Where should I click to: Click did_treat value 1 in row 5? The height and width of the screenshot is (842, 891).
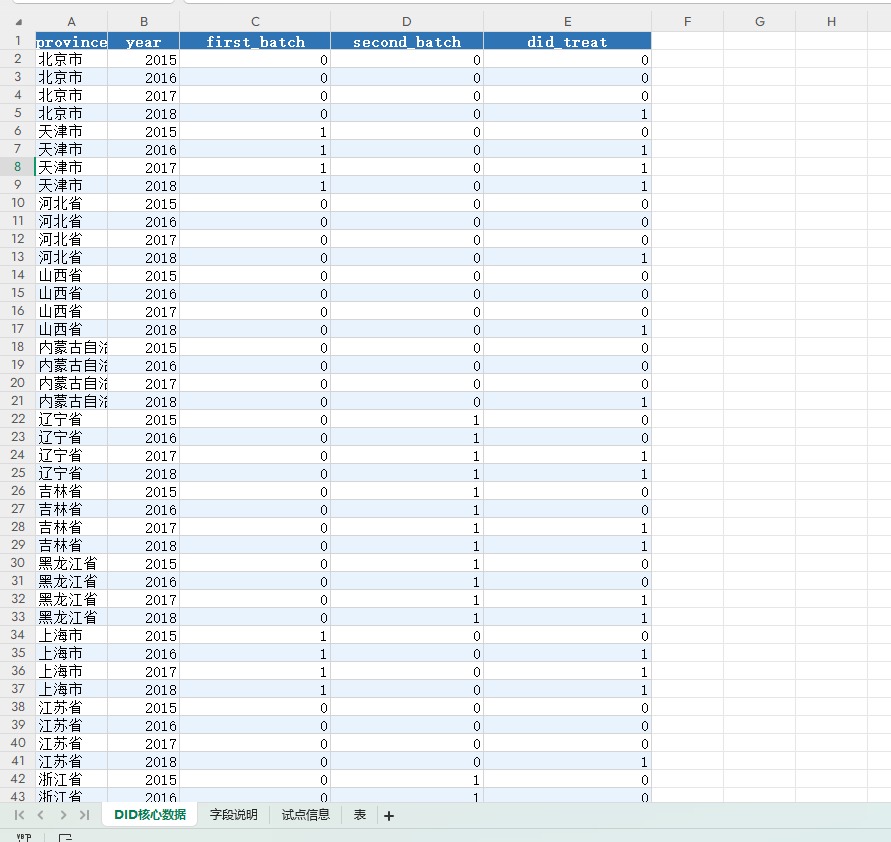568,114
